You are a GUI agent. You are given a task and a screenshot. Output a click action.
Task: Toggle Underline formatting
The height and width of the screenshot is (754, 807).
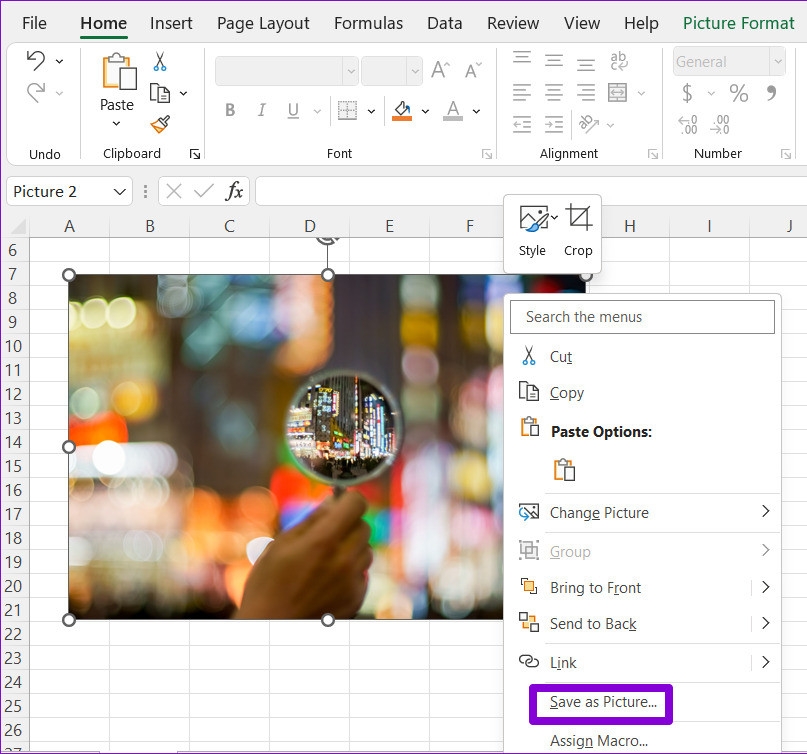point(293,110)
